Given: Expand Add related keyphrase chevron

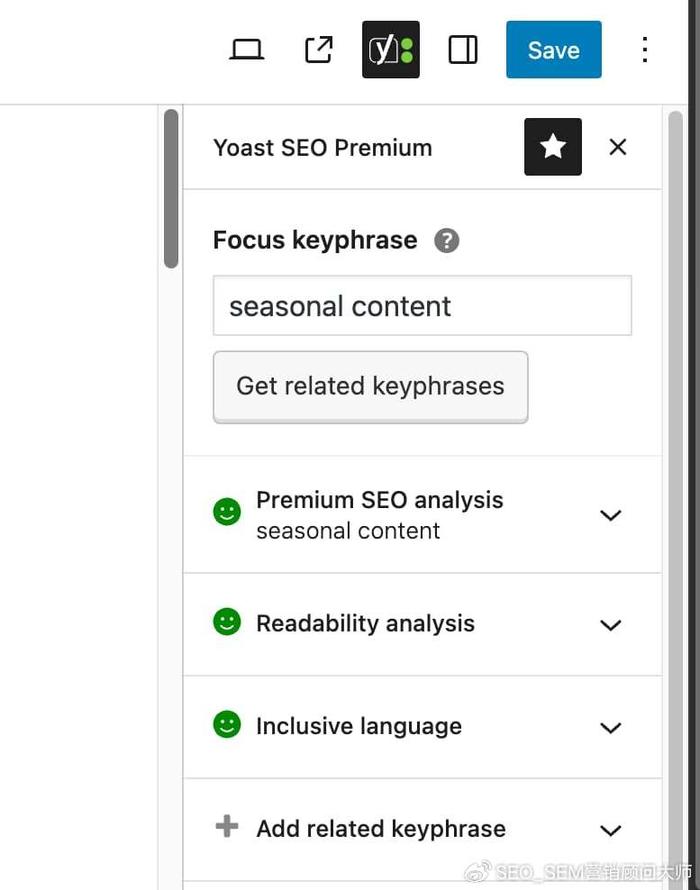Looking at the screenshot, I should [x=610, y=830].
